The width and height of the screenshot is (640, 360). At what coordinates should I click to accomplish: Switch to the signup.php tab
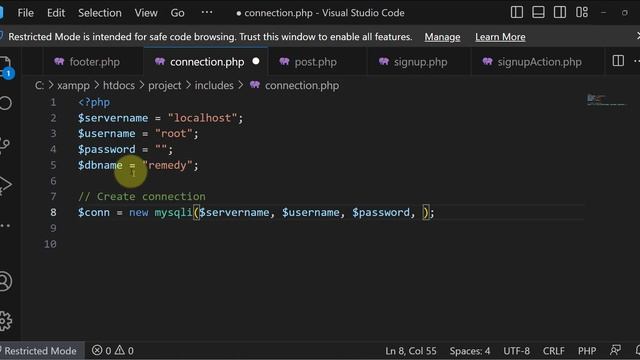(x=420, y=62)
